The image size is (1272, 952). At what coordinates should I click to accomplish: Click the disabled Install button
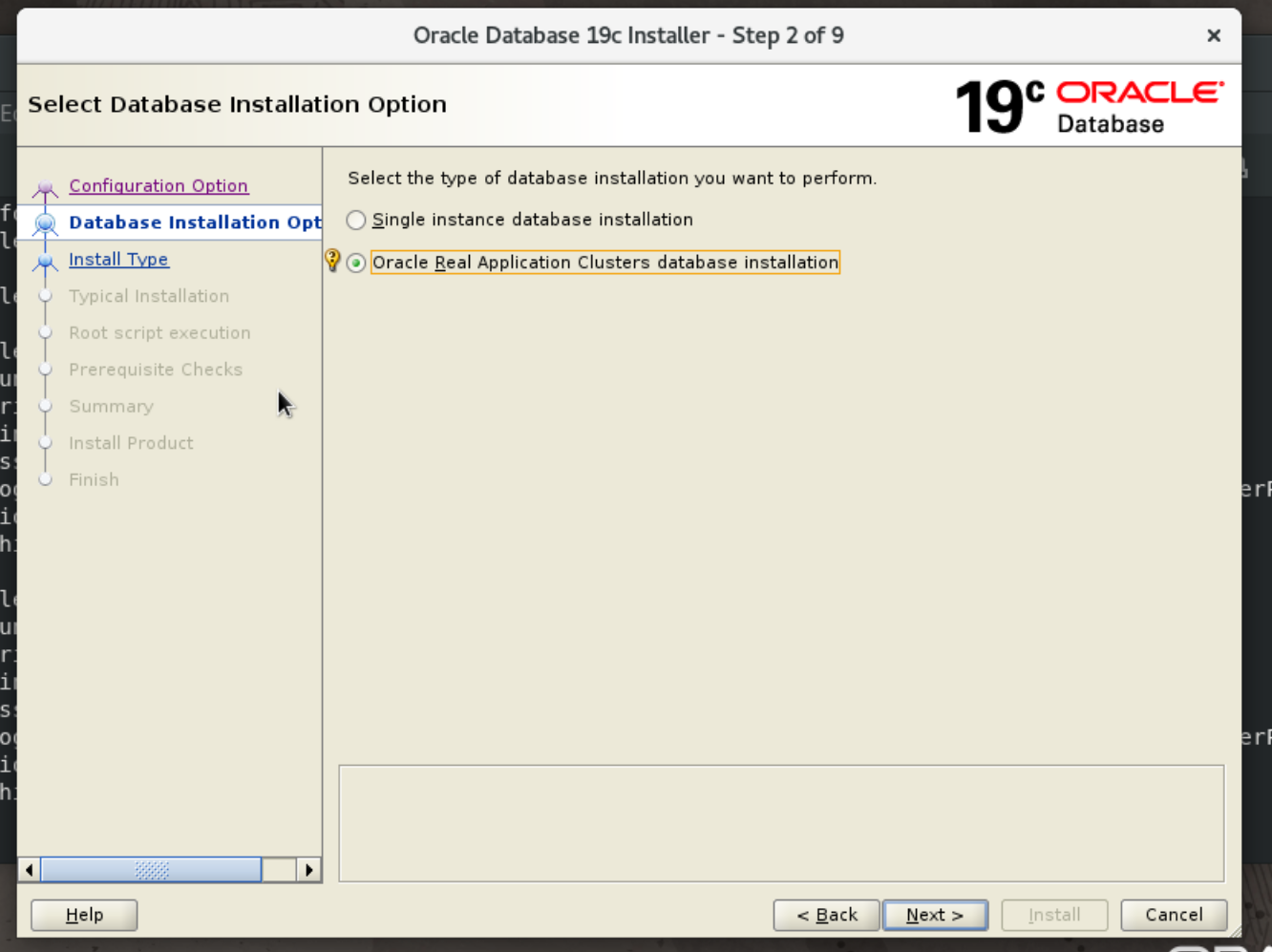pyautogui.click(x=1054, y=915)
